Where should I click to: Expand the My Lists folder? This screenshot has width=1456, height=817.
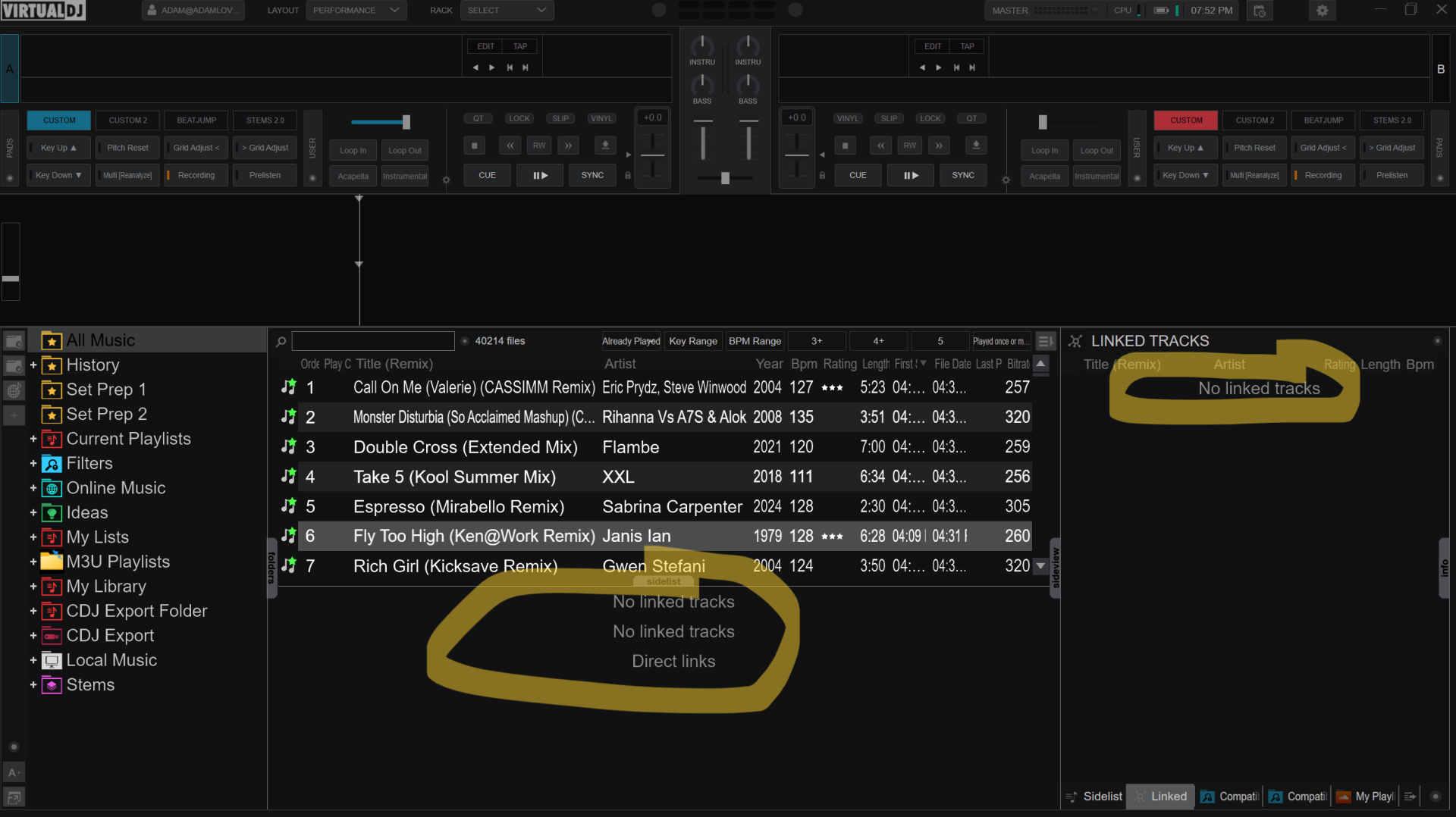pos(33,537)
